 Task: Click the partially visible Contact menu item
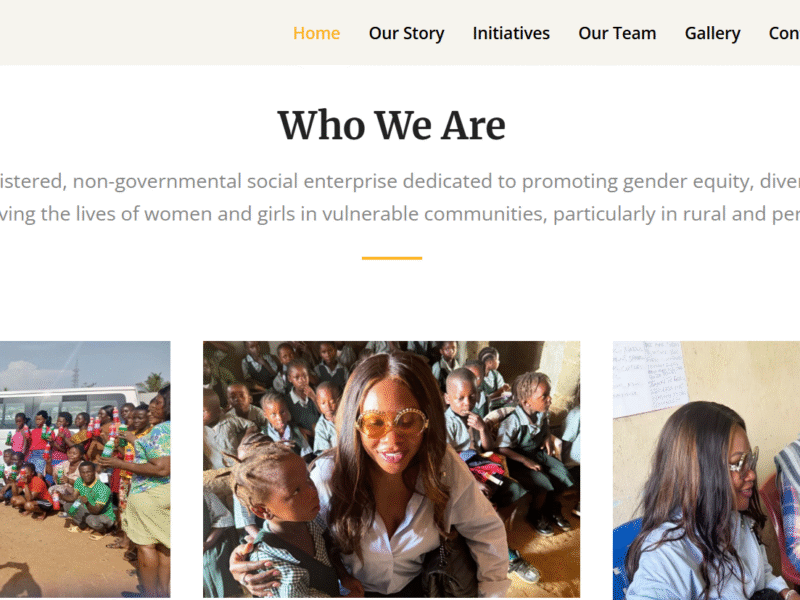[784, 33]
